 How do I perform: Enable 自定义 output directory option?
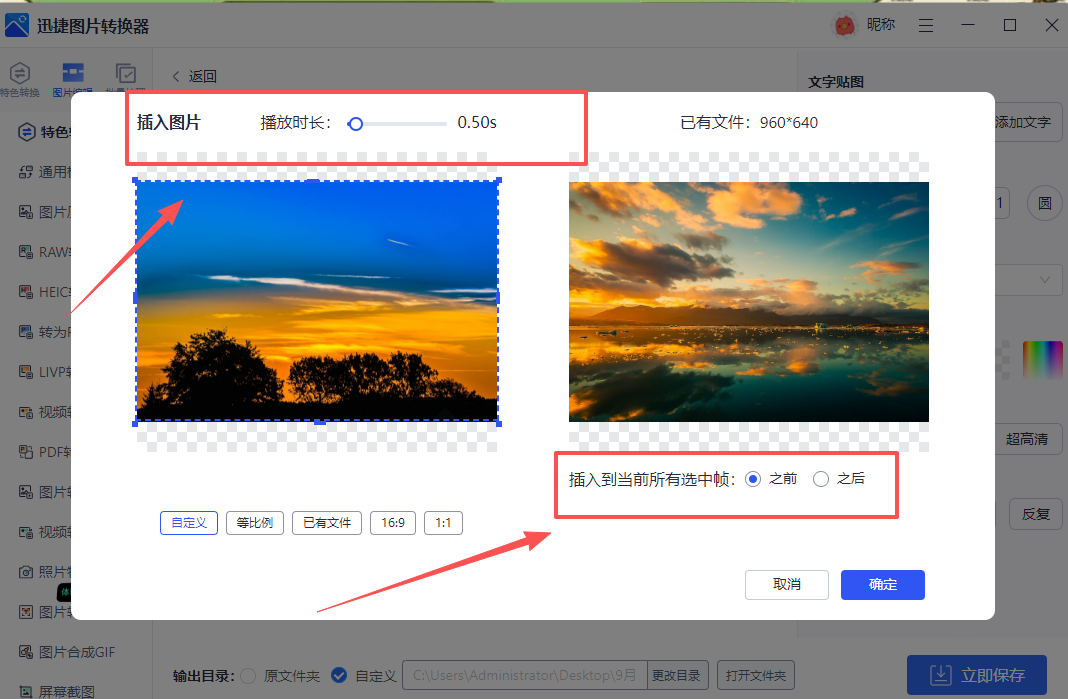pyautogui.click(x=339, y=675)
